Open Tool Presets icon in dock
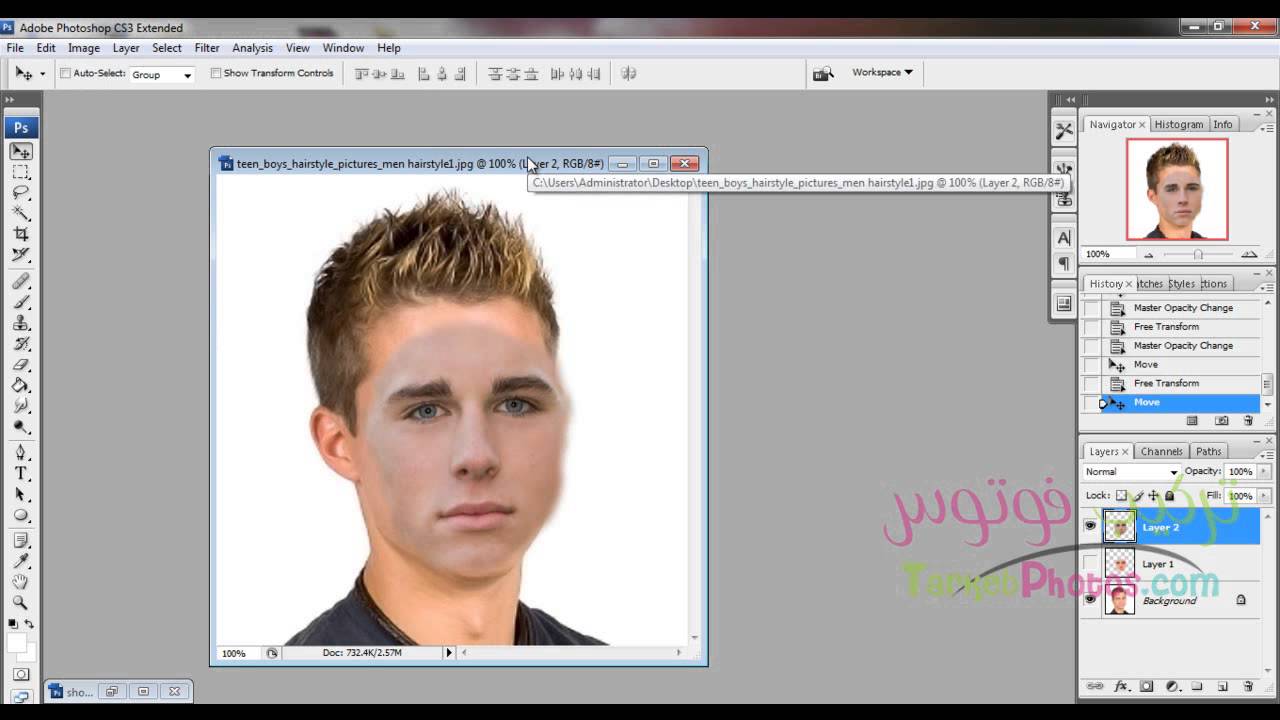The image size is (1280, 720). point(1064,130)
